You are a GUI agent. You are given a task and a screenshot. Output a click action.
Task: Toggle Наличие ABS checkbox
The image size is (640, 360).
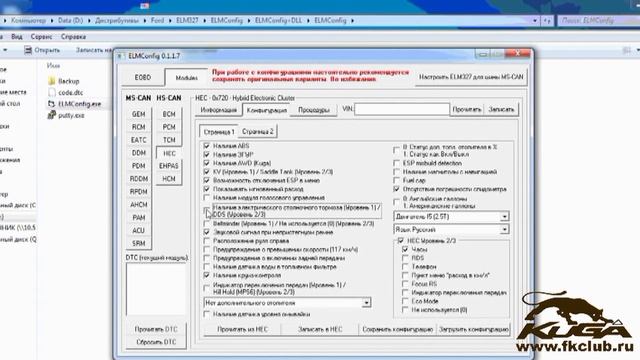click(207, 146)
